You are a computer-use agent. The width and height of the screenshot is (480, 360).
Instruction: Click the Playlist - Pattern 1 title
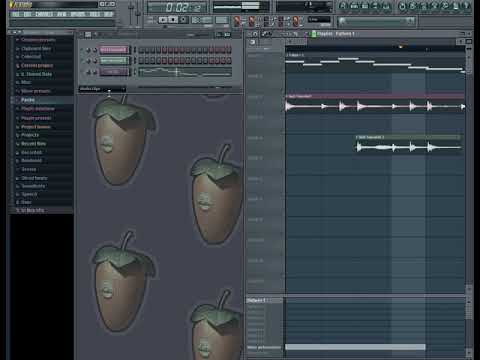click(335, 34)
